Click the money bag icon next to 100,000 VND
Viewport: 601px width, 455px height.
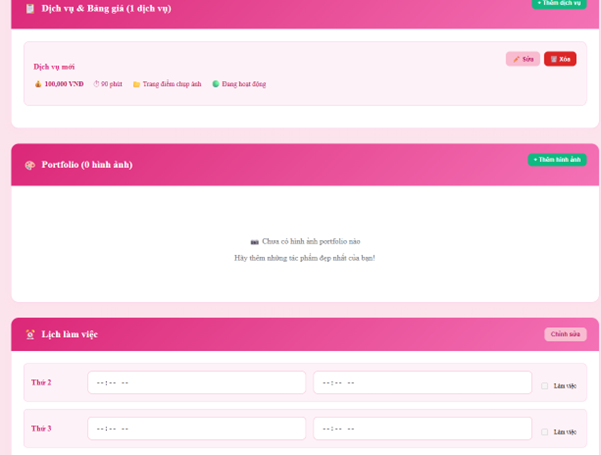(38, 84)
